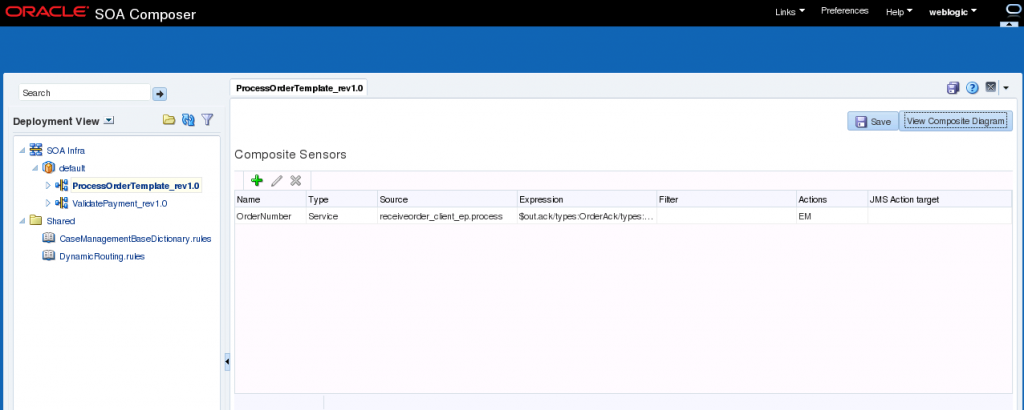Click the Save button
Screen dimensions: 1024x410
(872, 121)
